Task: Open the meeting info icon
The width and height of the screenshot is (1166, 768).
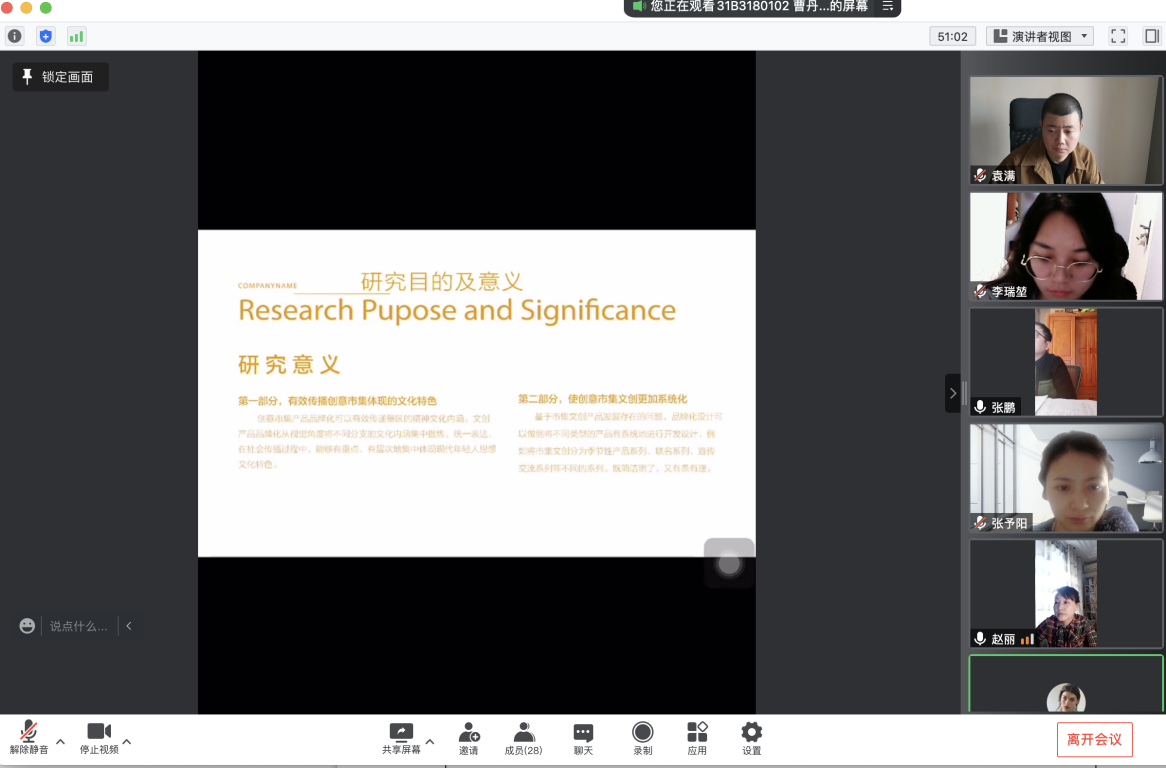Action: coord(15,36)
